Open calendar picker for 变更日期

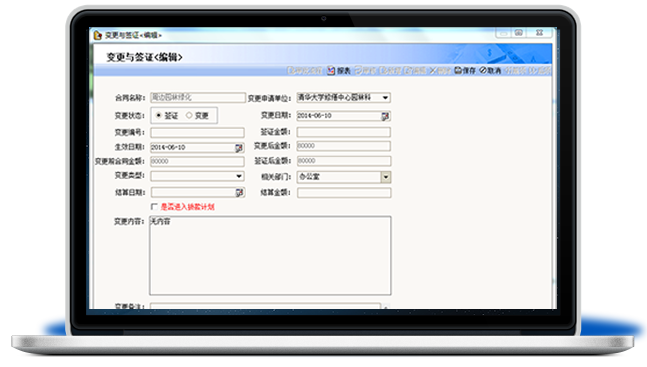385,116
